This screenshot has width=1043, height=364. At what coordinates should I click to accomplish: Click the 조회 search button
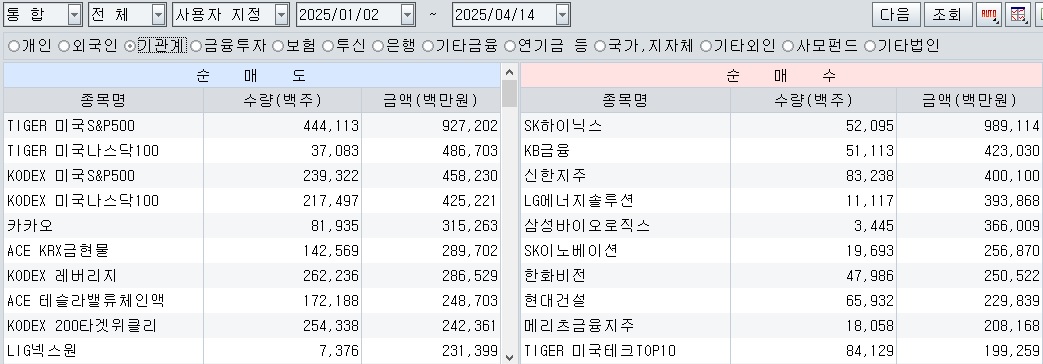(948, 14)
